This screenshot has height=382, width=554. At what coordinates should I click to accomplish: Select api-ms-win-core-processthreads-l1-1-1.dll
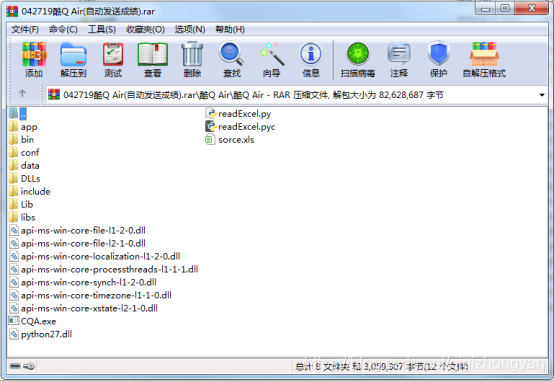pos(104,269)
